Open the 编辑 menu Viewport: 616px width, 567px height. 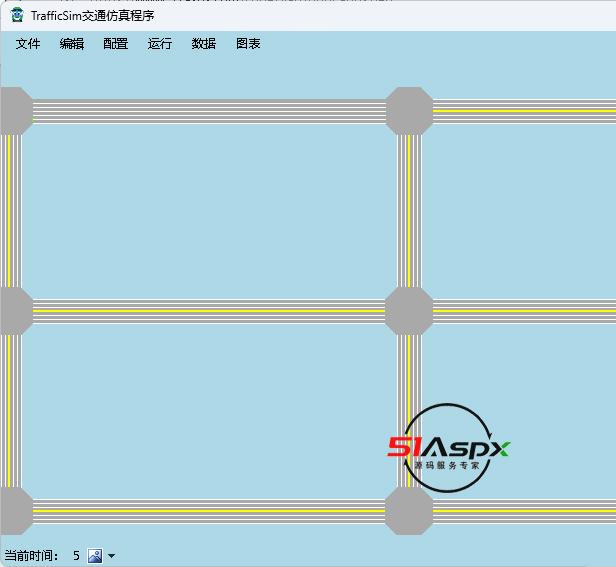click(72, 44)
